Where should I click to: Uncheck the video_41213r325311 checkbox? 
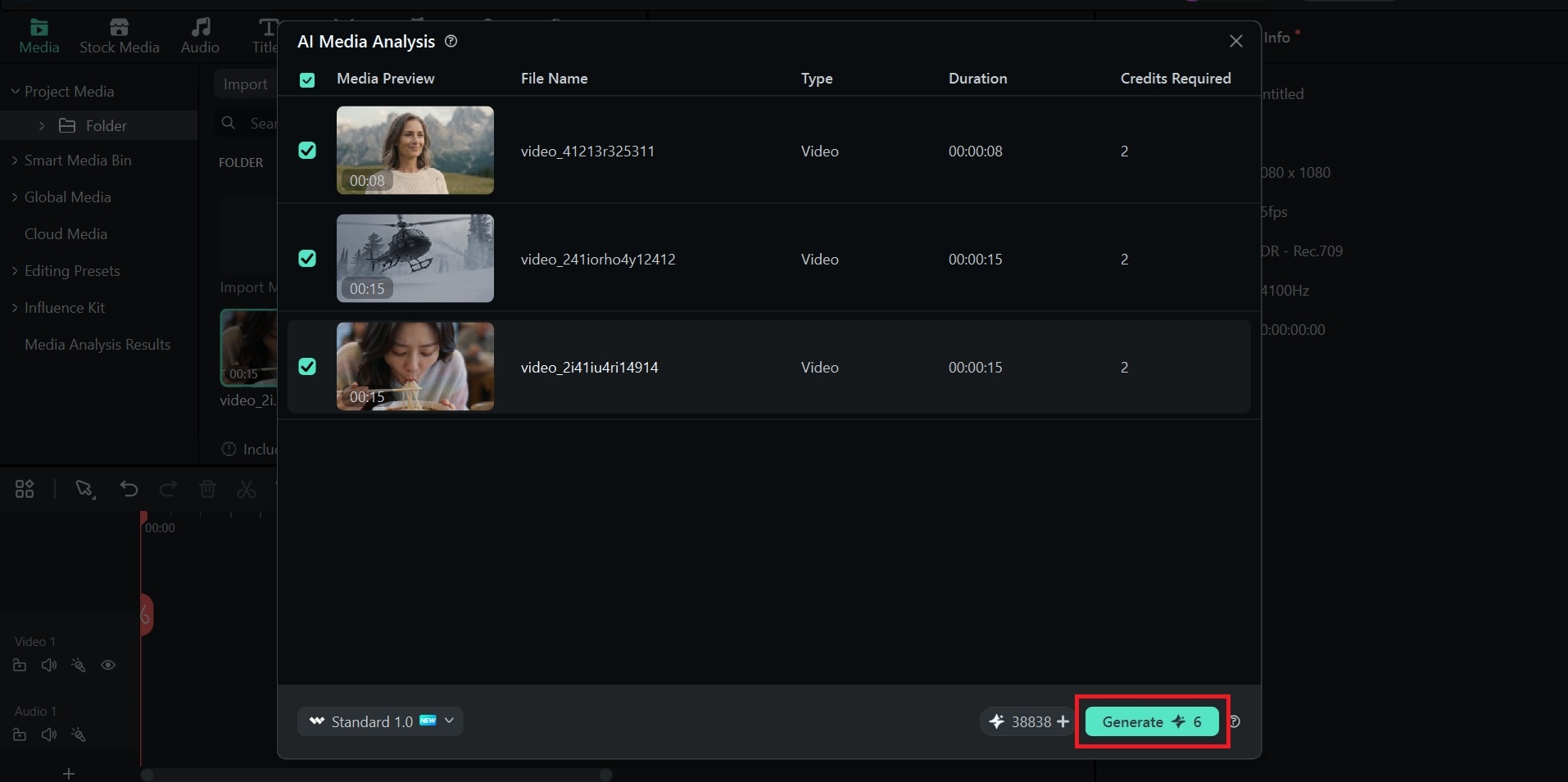coord(307,150)
